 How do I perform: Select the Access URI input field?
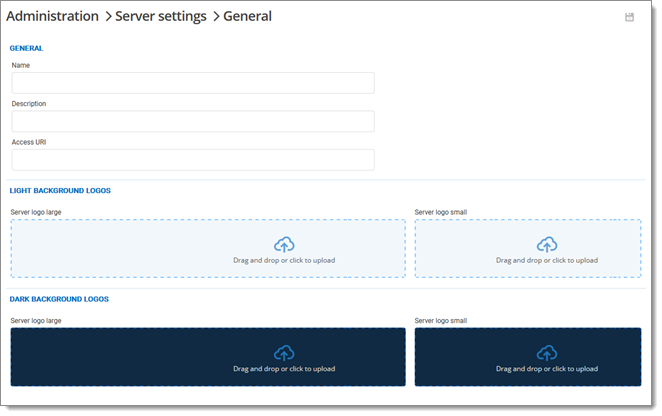(193, 160)
